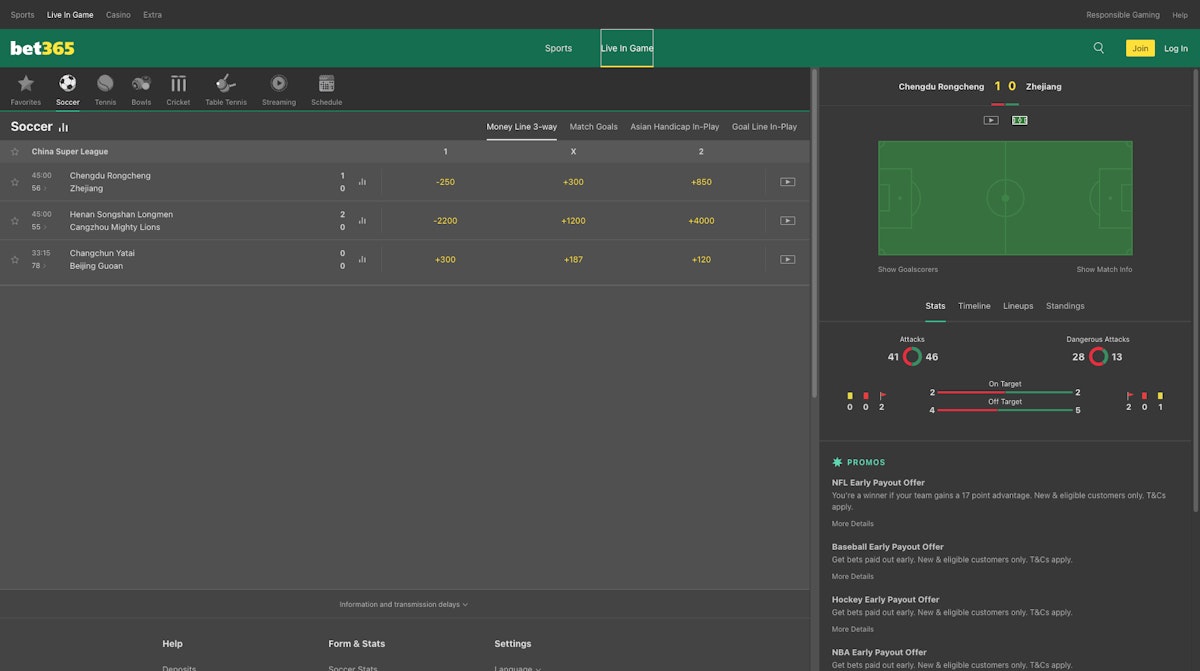Star the Henan Songshan Longmen match

pos(15,221)
